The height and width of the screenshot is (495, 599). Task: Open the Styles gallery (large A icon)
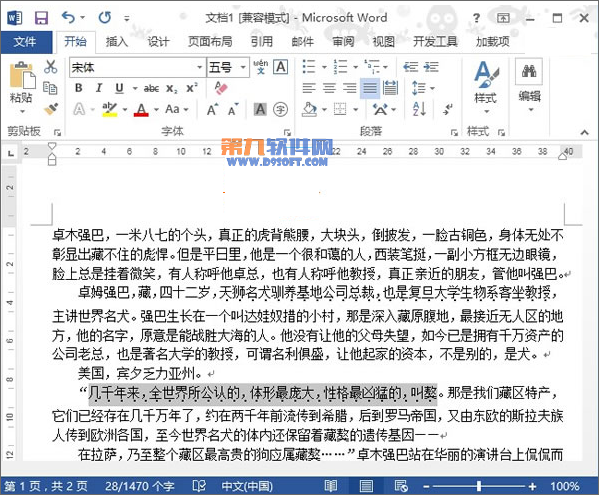[x=486, y=74]
